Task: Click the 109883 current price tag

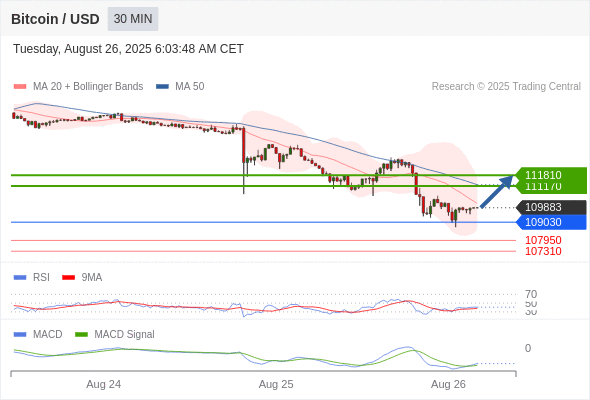Action: [x=551, y=207]
